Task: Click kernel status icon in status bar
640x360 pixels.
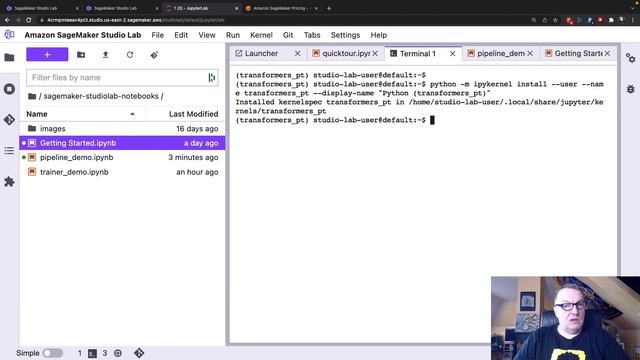Action: click(x=118, y=353)
